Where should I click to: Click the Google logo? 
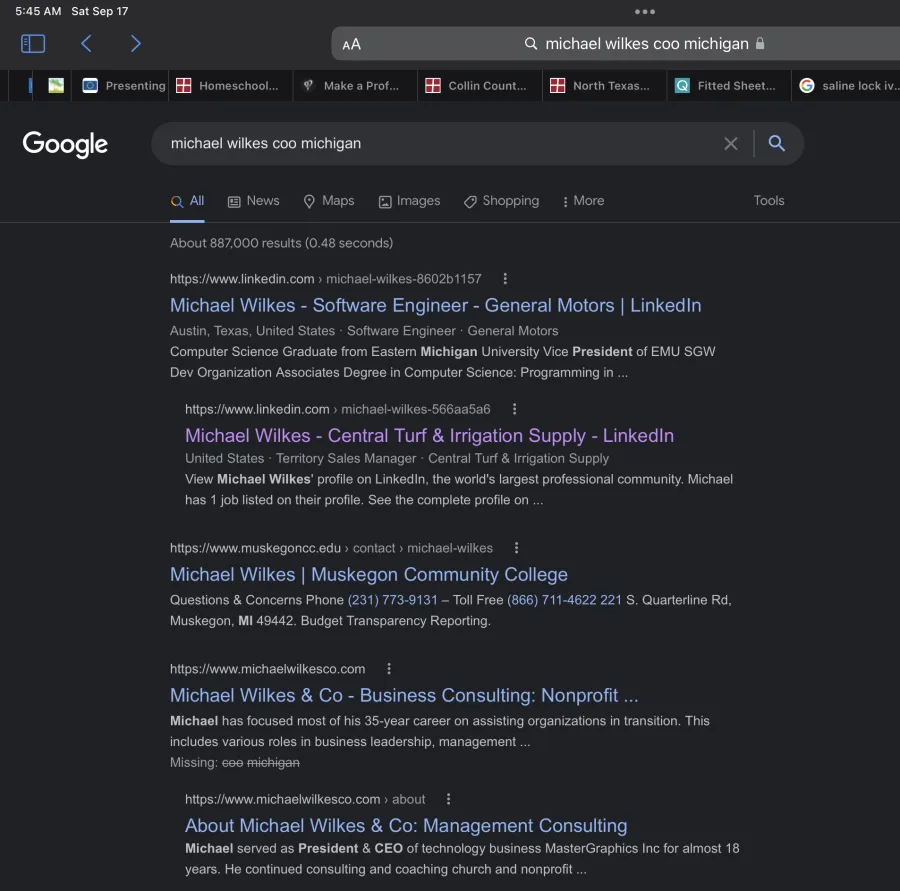click(x=65, y=144)
